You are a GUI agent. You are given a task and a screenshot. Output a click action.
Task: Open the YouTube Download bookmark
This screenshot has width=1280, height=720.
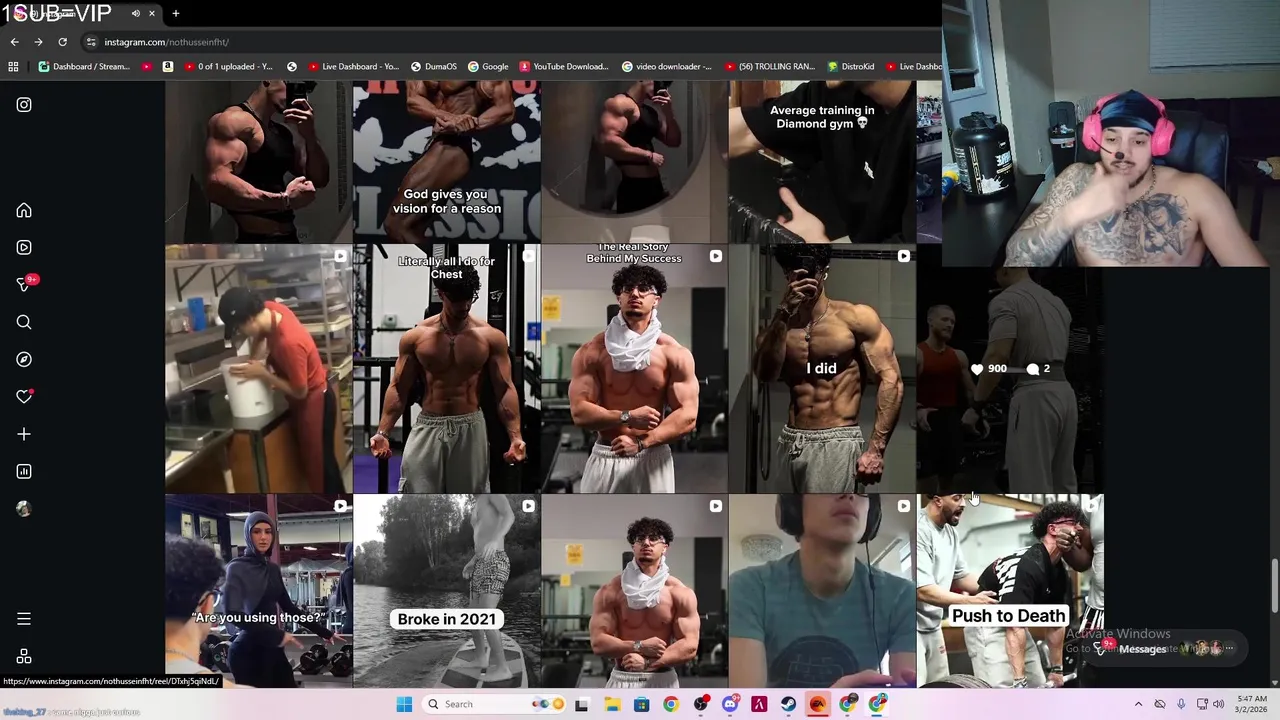tap(564, 67)
